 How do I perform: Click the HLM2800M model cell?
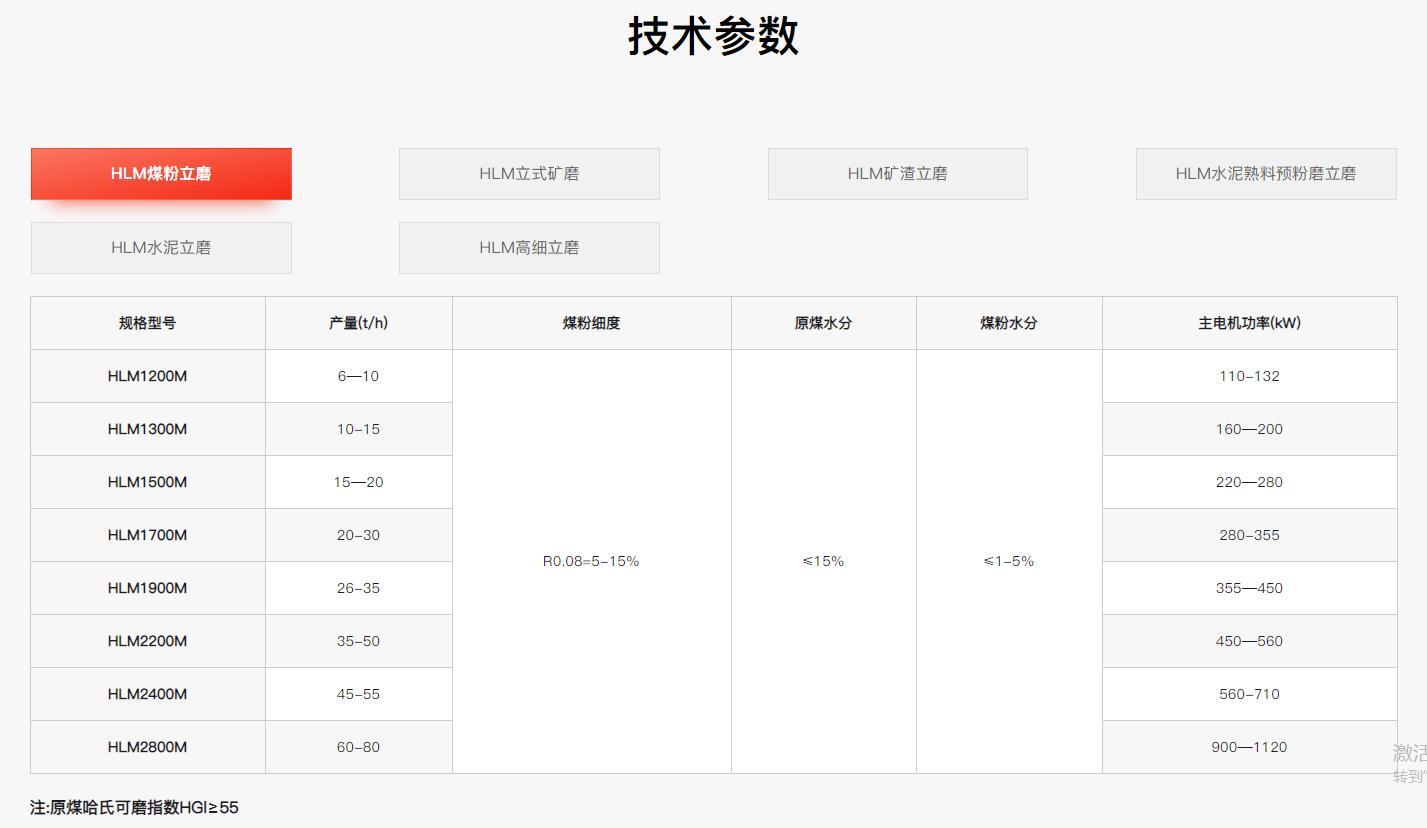pos(147,747)
